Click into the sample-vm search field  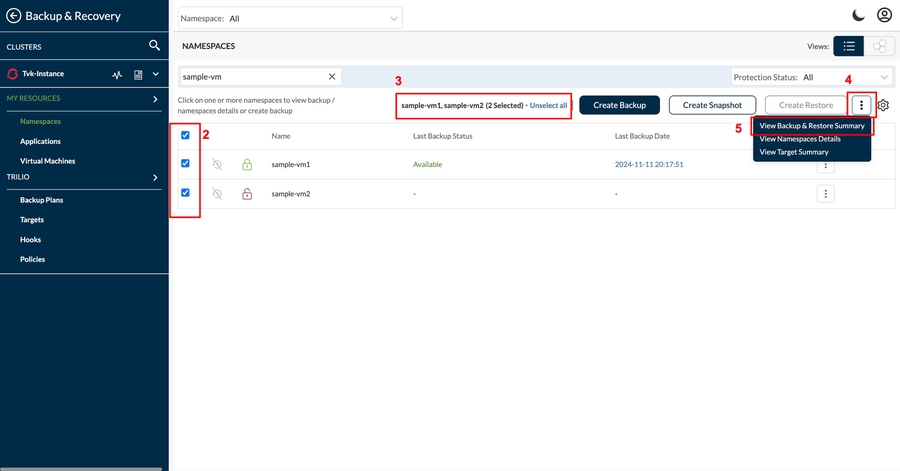tap(250, 76)
